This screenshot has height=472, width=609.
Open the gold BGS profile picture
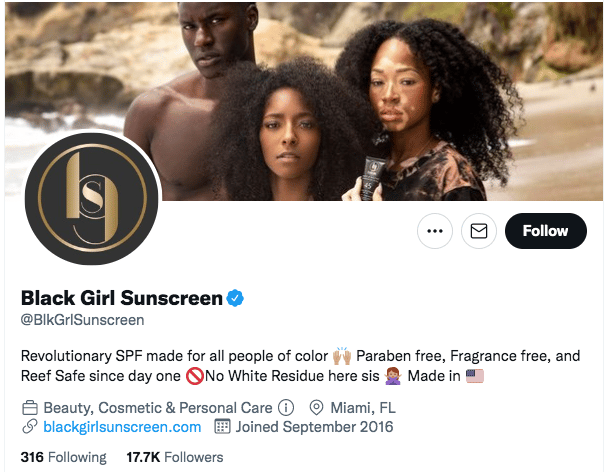pyautogui.click(x=92, y=199)
